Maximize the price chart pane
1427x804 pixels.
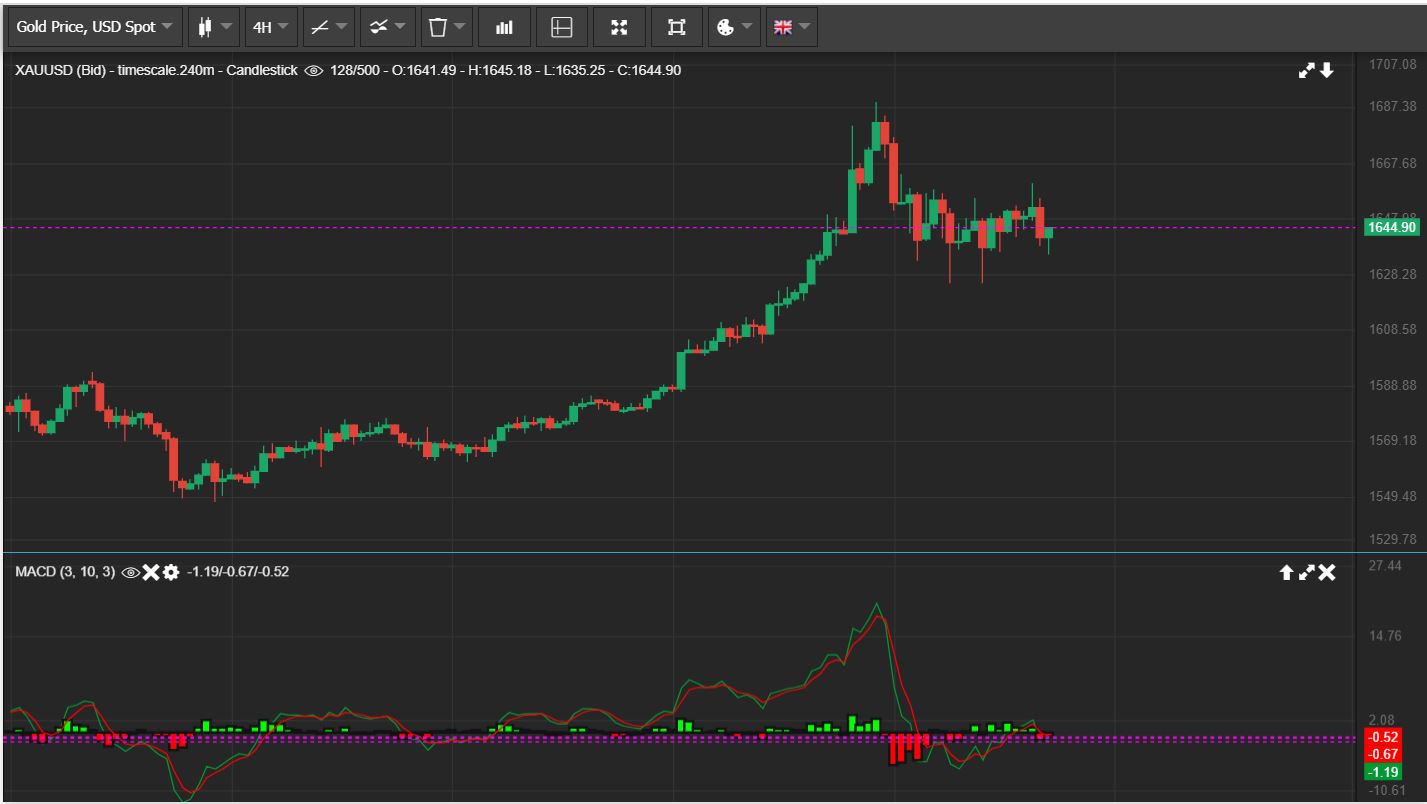pos(1306,71)
